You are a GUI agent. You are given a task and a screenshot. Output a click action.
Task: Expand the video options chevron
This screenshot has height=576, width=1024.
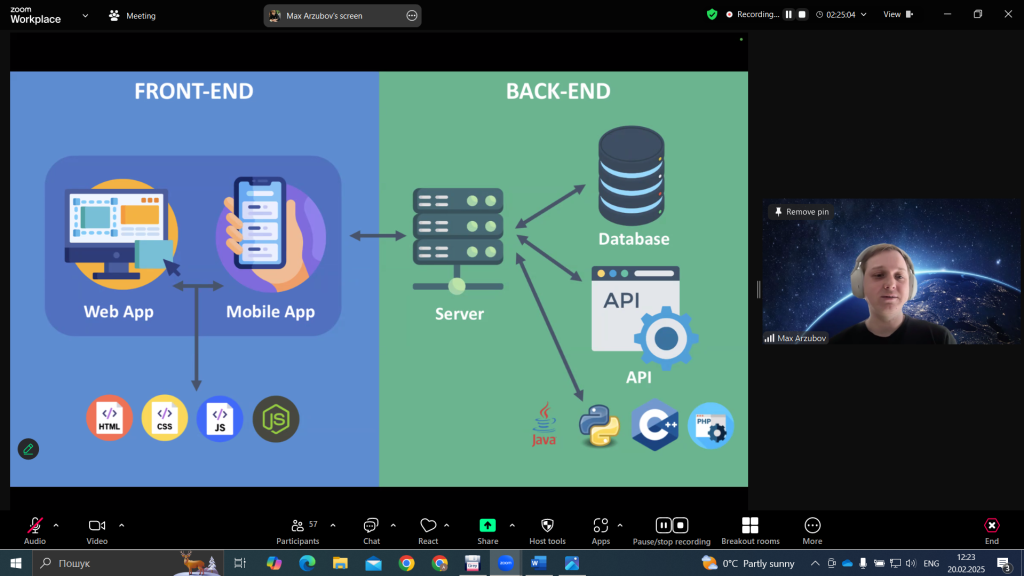point(122,525)
